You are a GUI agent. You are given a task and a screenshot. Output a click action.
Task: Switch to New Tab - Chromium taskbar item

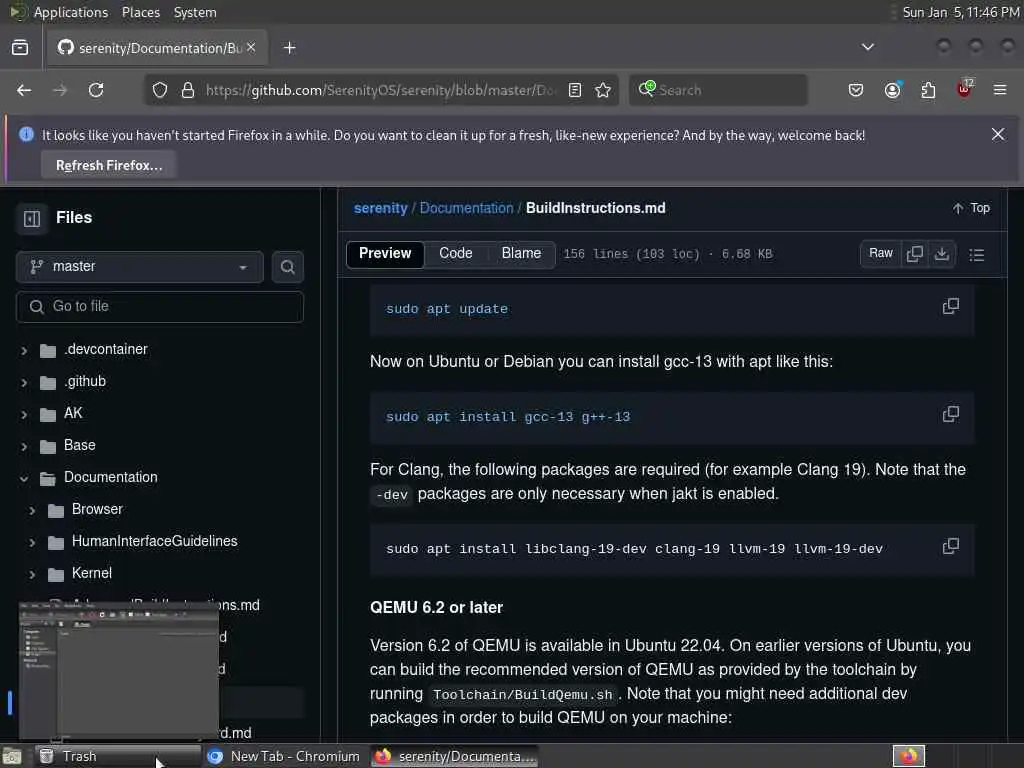[283, 756]
